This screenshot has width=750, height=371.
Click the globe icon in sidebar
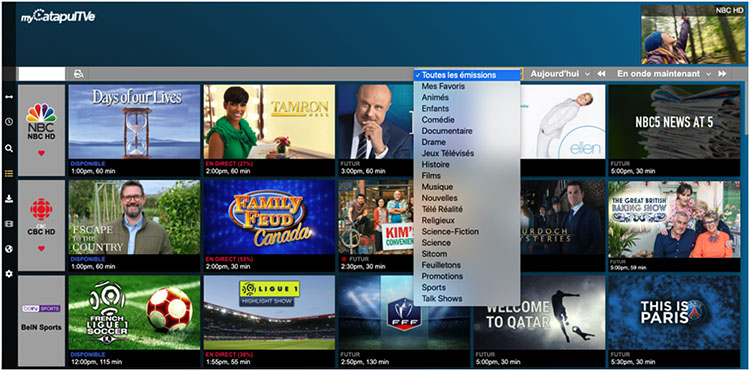(x=9, y=249)
